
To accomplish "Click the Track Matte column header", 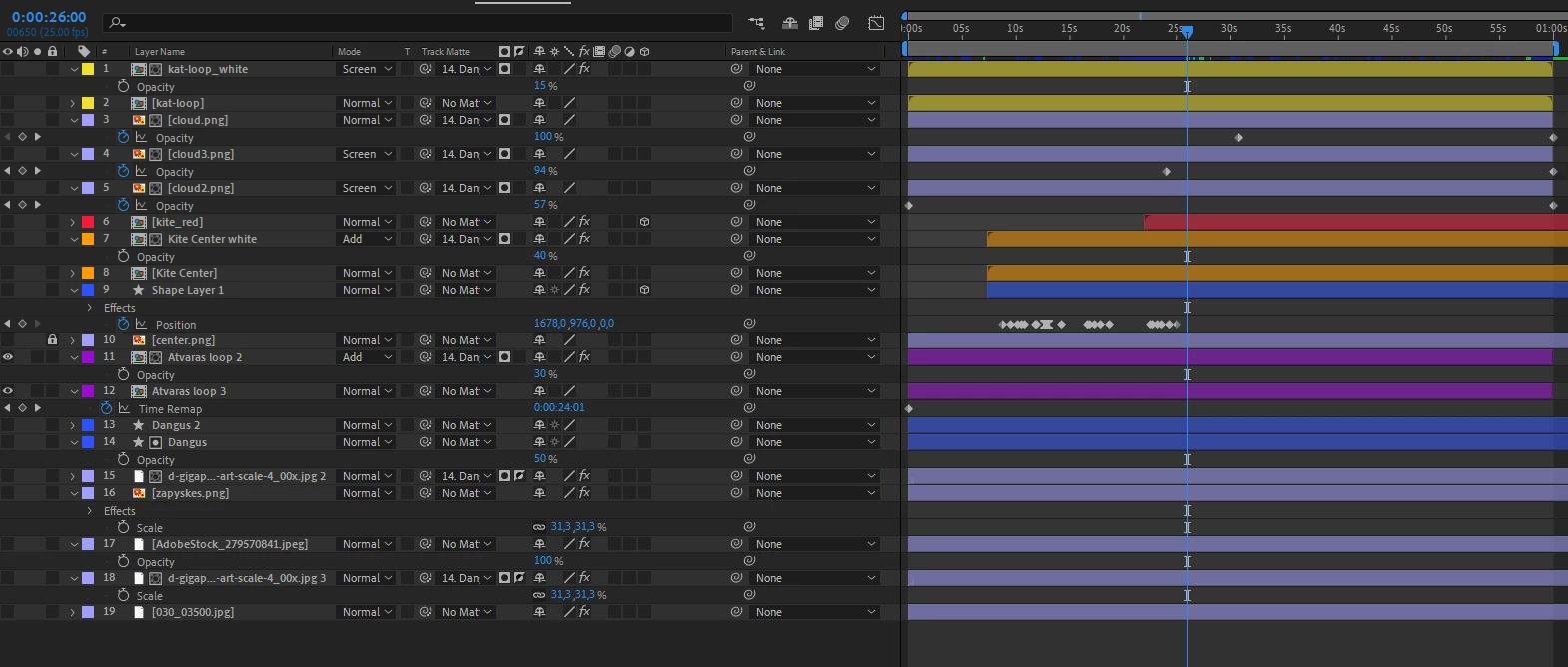I will coord(445,51).
